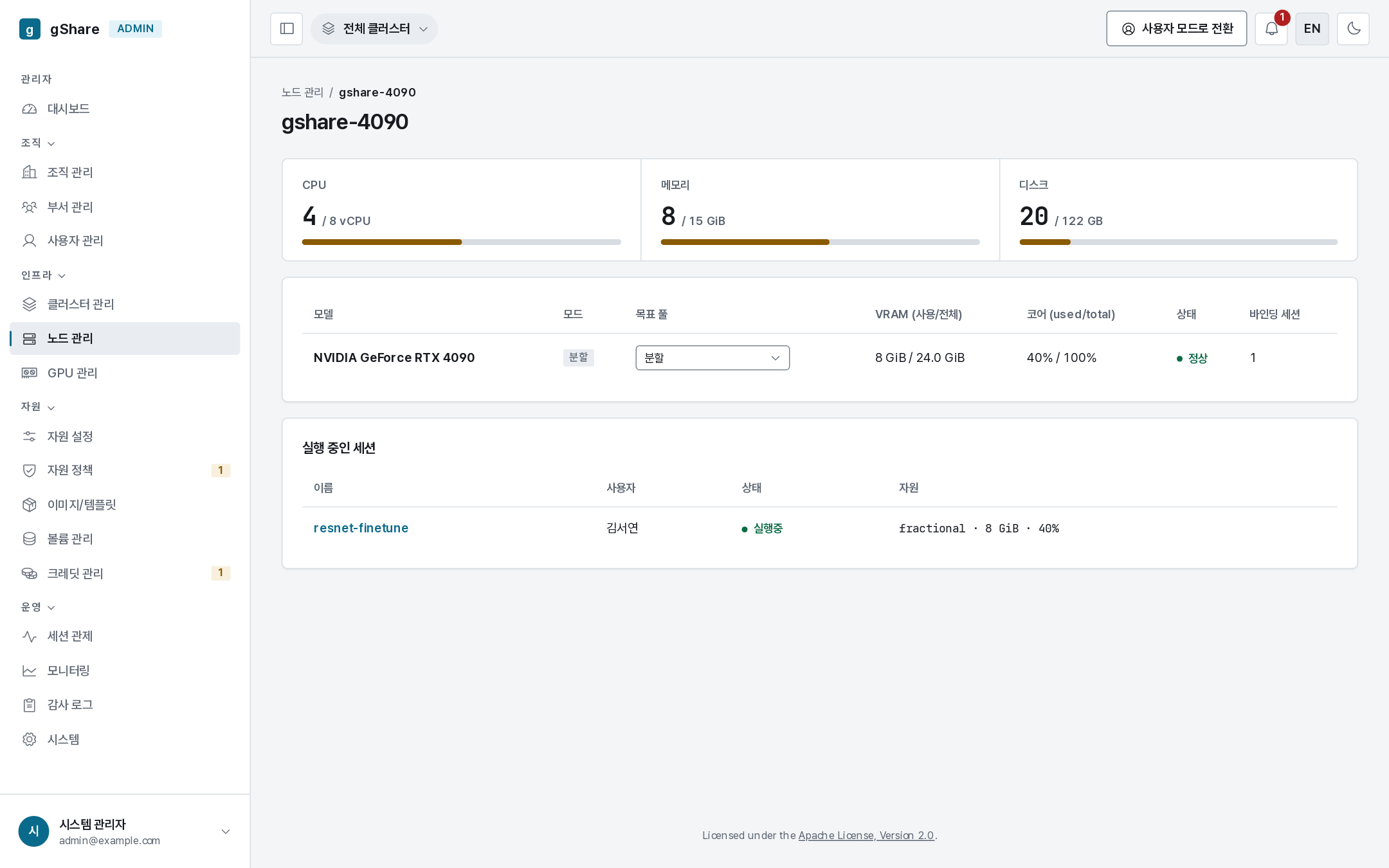Open GPU 관리 card icon
1389x868 pixels.
[30, 373]
